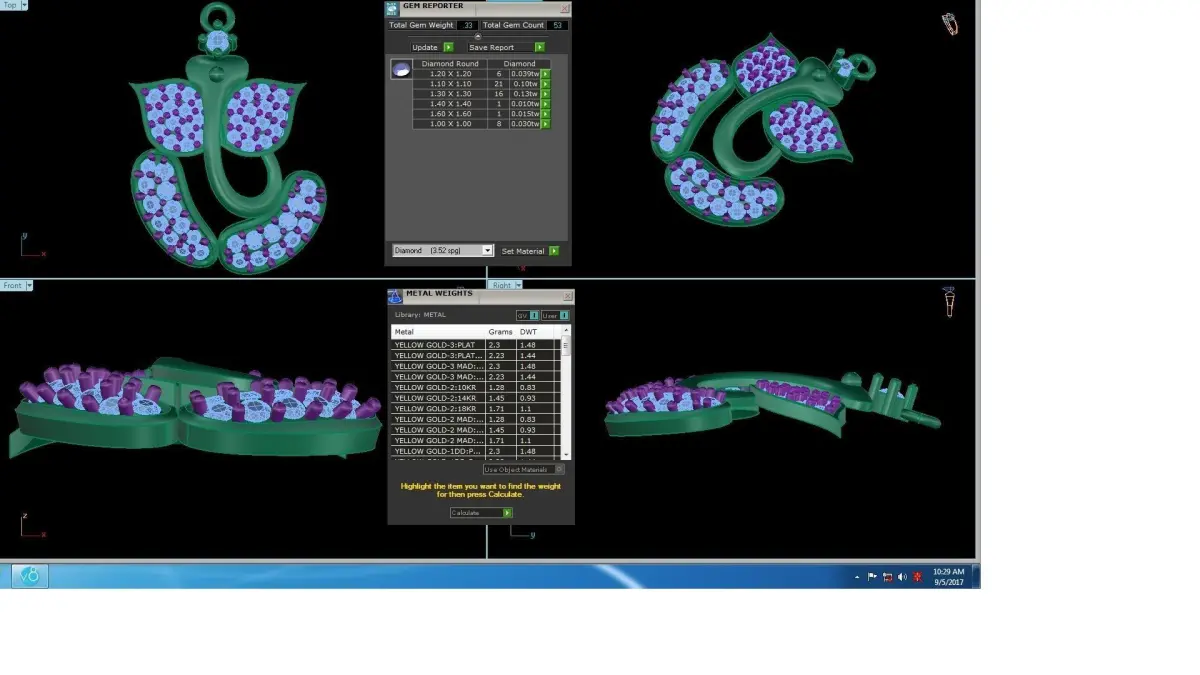Screen dimensions: 1200x675
Task: Click green arrow on 1.20 X 1.20 row
Action: (x=545, y=74)
